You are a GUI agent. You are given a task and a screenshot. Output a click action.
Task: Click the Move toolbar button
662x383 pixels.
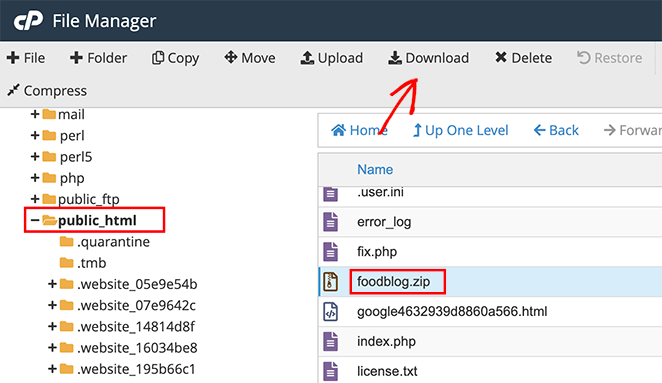click(250, 58)
